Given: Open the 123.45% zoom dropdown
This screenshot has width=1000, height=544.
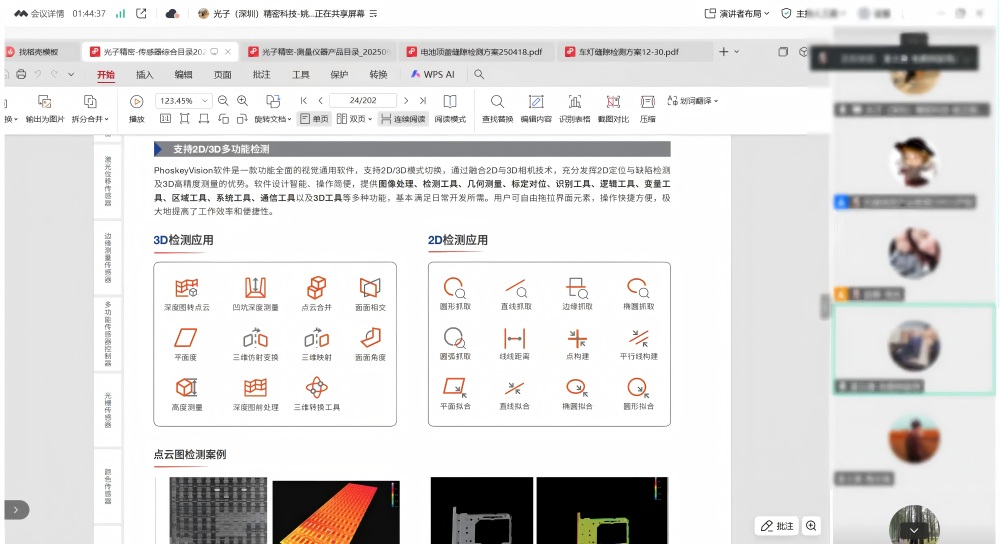Looking at the screenshot, I should [x=204, y=101].
